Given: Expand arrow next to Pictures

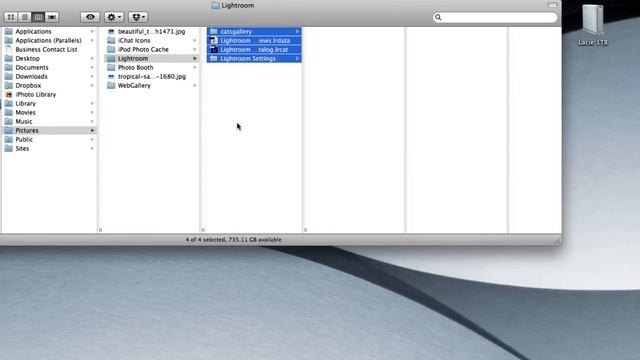Looking at the screenshot, I should click(x=93, y=130).
